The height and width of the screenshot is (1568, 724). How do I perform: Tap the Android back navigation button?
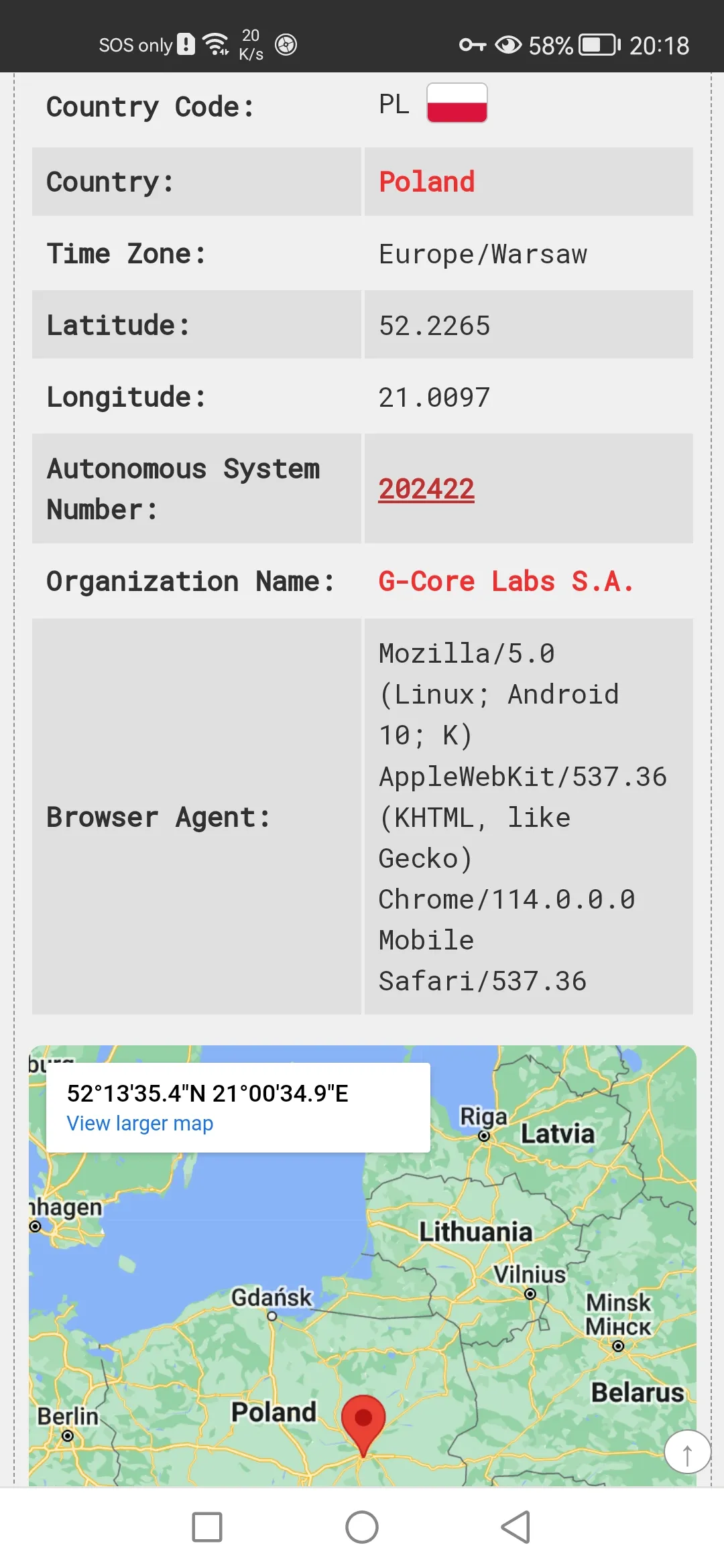(x=516, y=1527)
